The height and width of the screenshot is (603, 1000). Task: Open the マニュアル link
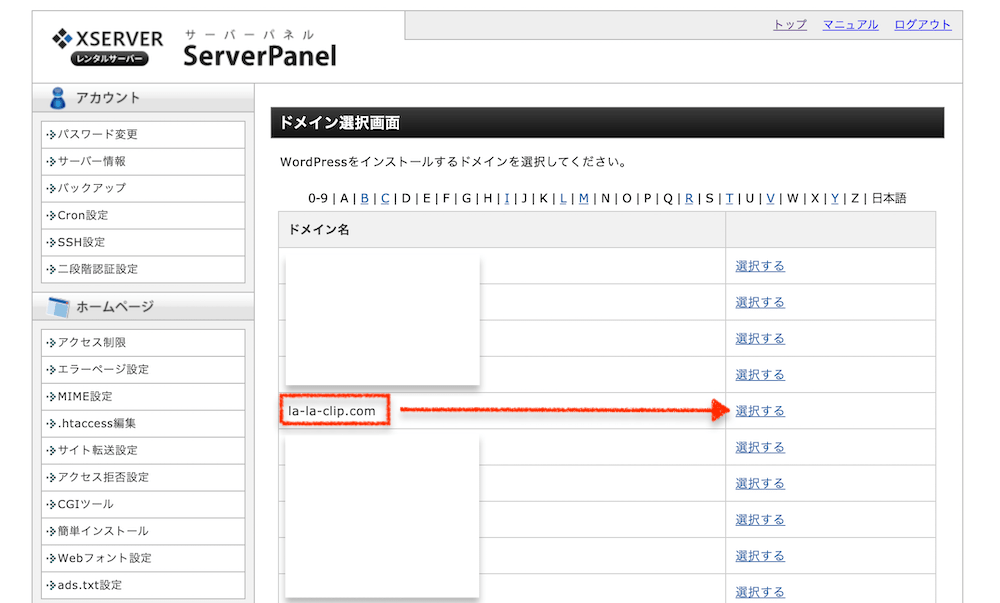click(850, 25)
